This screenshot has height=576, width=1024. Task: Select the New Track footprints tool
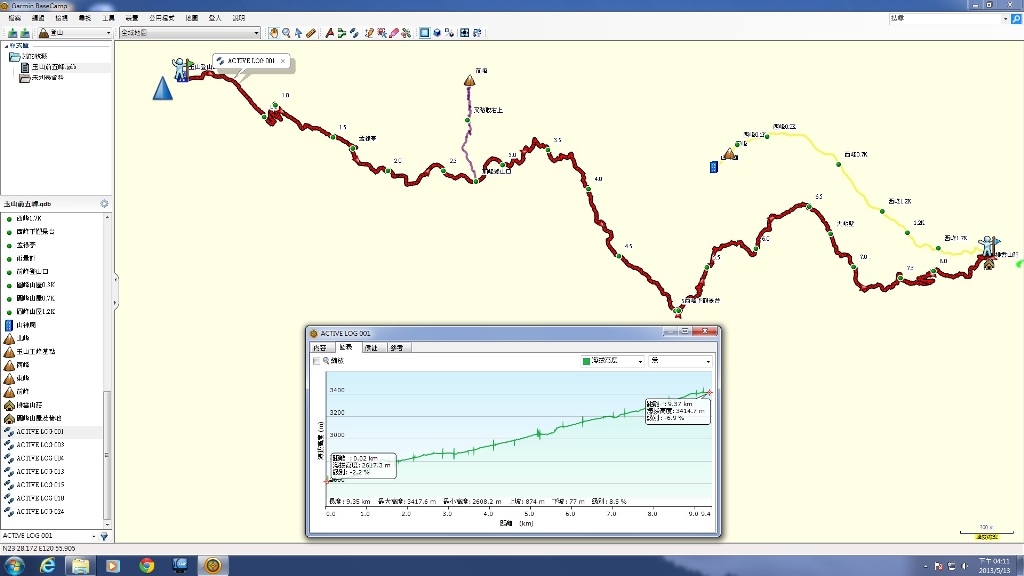354,33
